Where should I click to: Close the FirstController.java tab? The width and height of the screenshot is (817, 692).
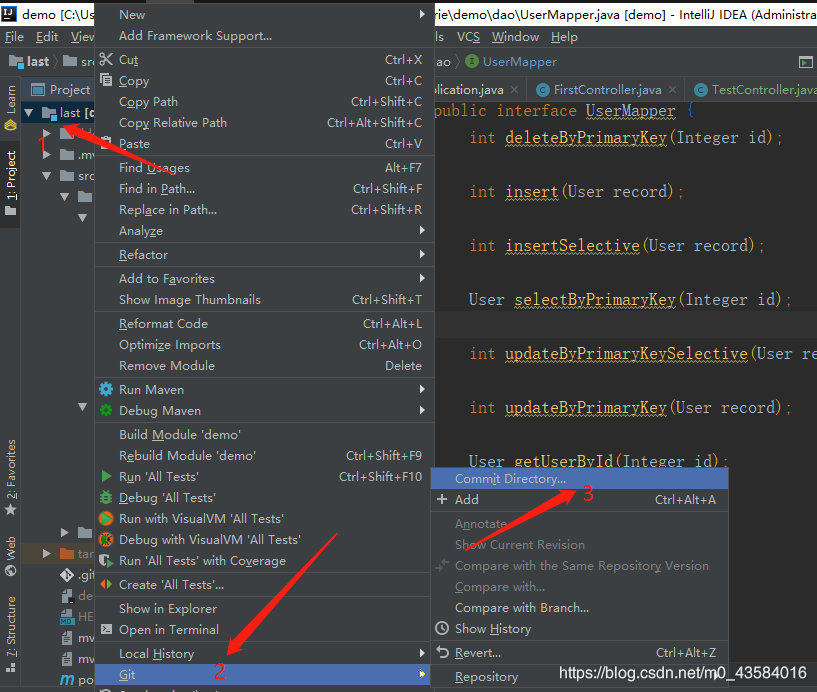point(672,90)
